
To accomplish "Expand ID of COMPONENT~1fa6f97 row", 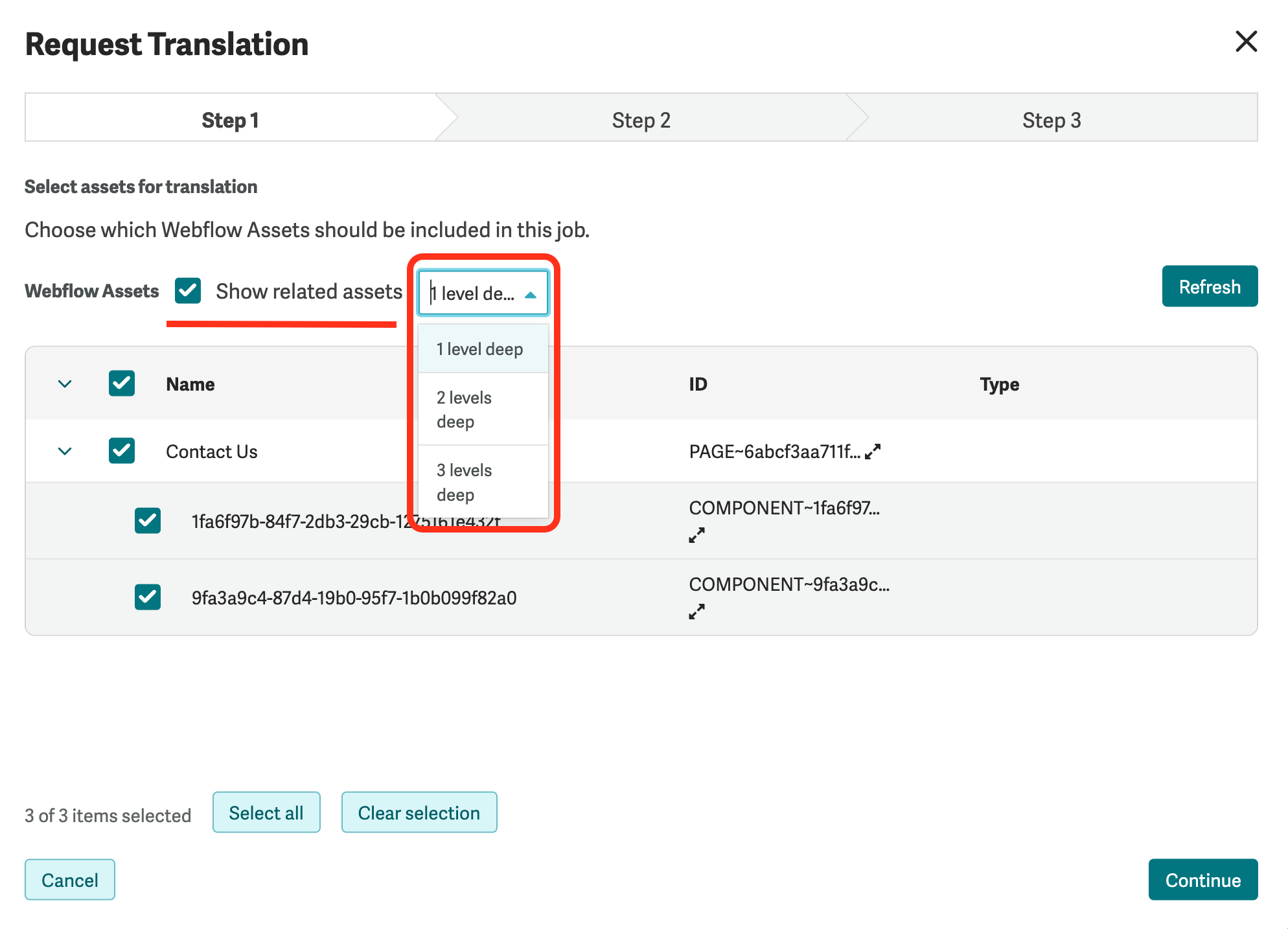I will [x=696, y=535].
